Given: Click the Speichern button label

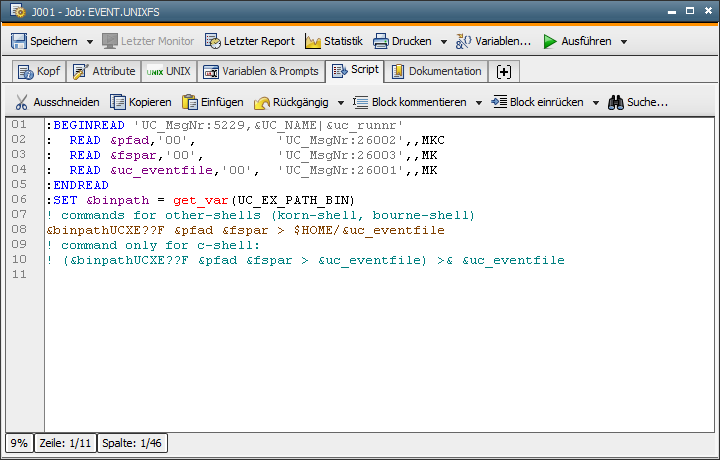Looking at the screenshot, I should tap(54, 41).
